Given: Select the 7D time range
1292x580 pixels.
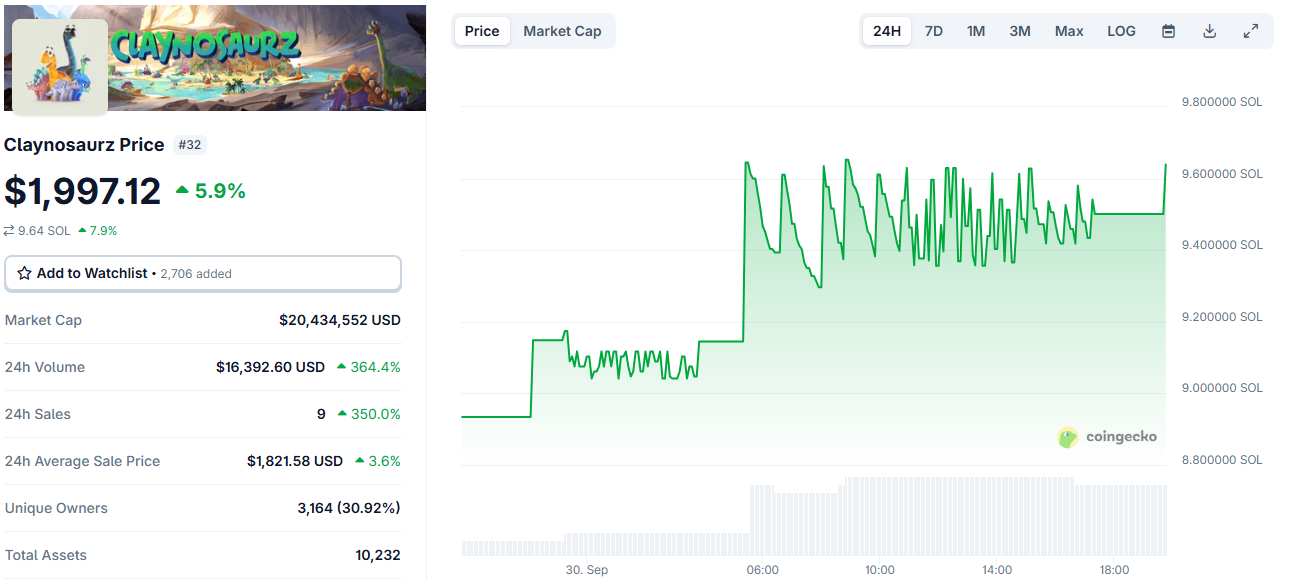Looking at the screenshot, I should tap(933, 31).
